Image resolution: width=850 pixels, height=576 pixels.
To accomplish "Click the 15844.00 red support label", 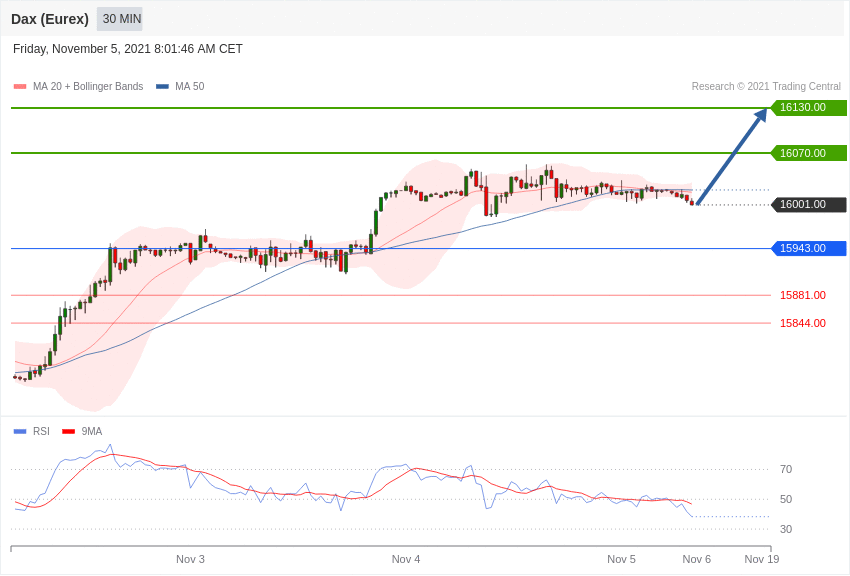I will pyautogui.click(x=802, y=323).
